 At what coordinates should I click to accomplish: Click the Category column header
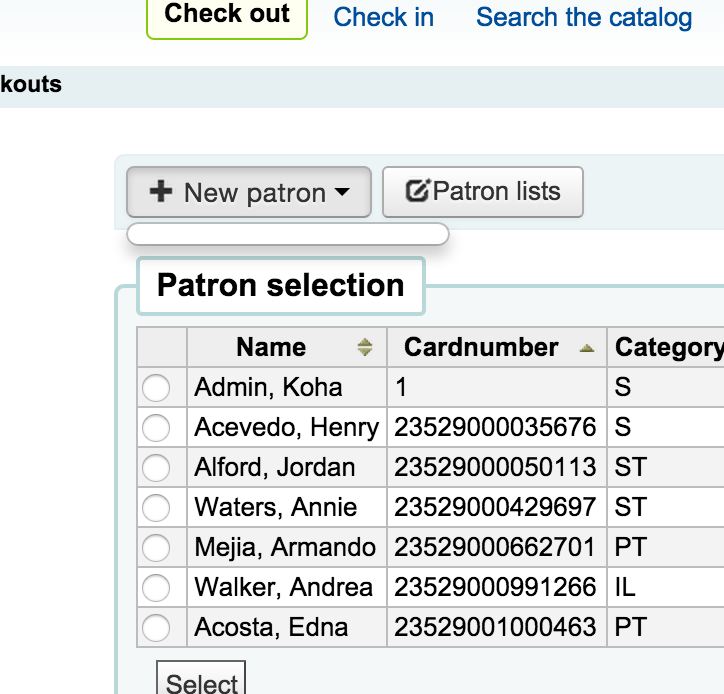[x=668, y=347]
